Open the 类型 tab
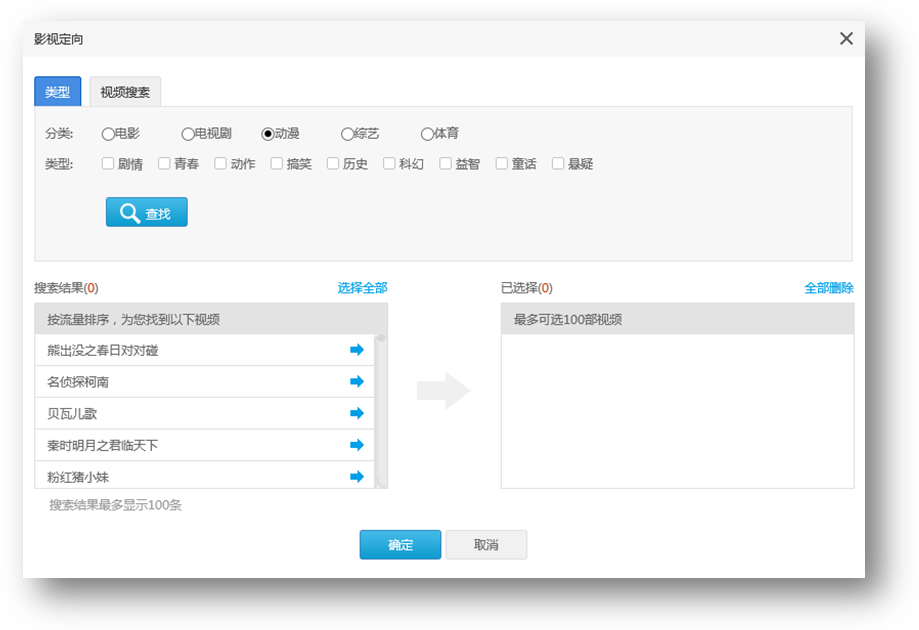The image size is (919, 630). point(57,92)
